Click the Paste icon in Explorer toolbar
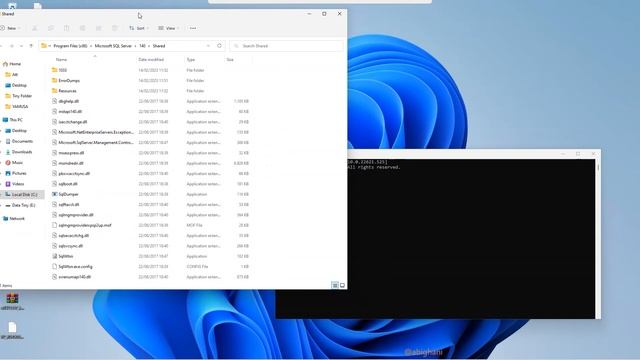 tap(67, 28)
